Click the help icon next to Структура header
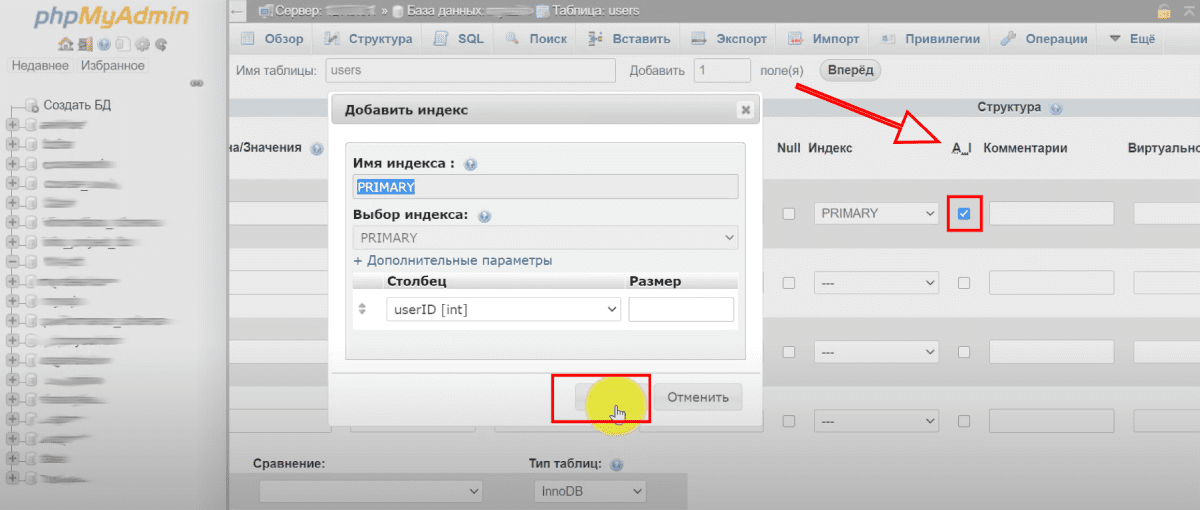The width and height of the screenshot is (1200, 510). 1056,108
